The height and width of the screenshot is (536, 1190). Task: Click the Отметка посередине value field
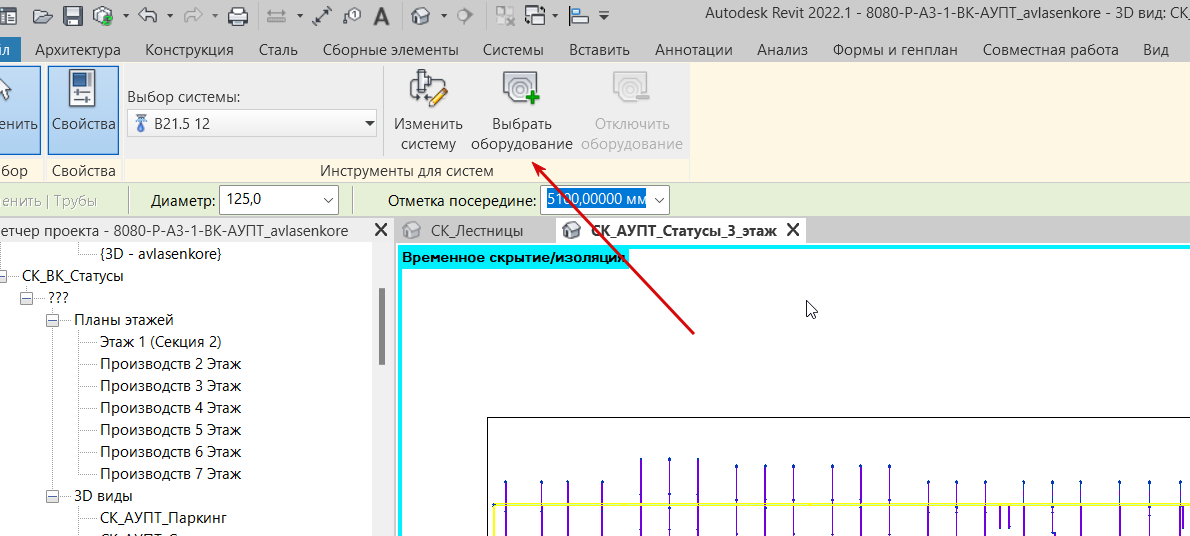[x=596, y=200]
